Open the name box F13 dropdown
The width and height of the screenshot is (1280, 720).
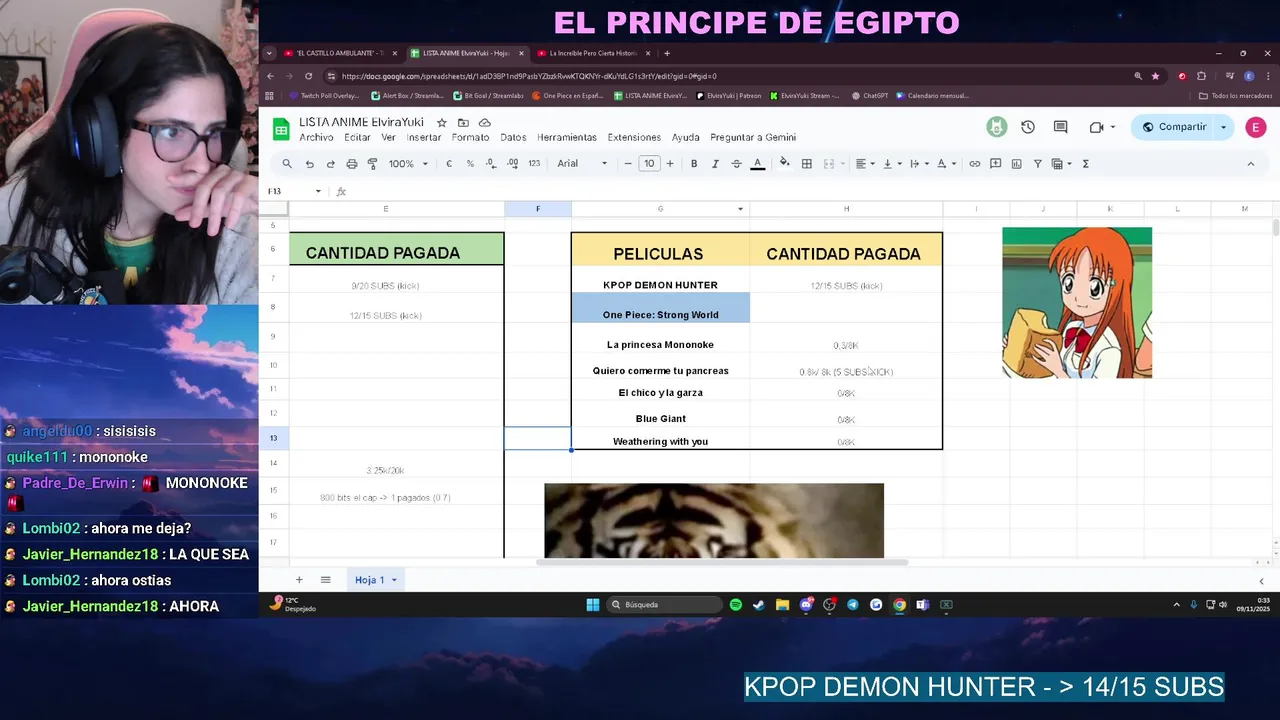pyautogui.click(x=318, y=191)
